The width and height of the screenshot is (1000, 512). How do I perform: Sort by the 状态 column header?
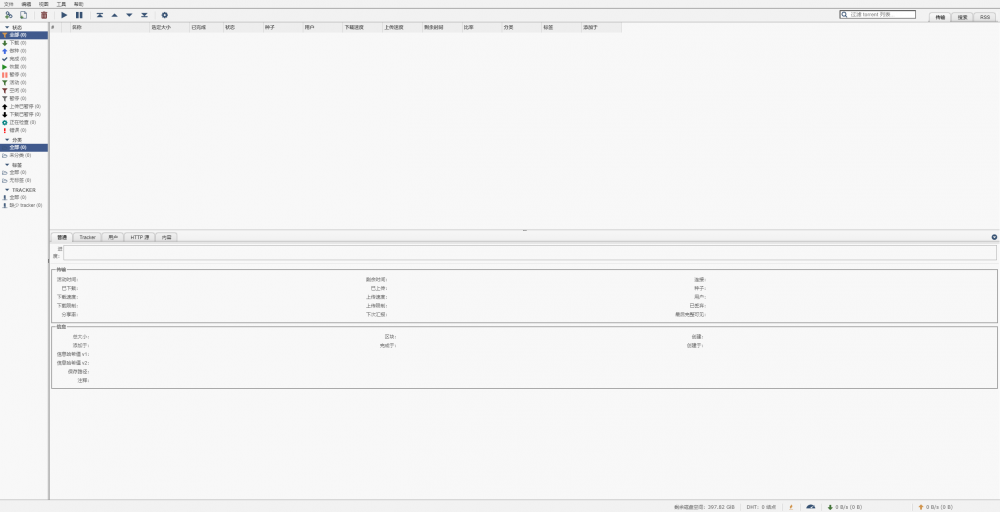(x=242, y=27)
